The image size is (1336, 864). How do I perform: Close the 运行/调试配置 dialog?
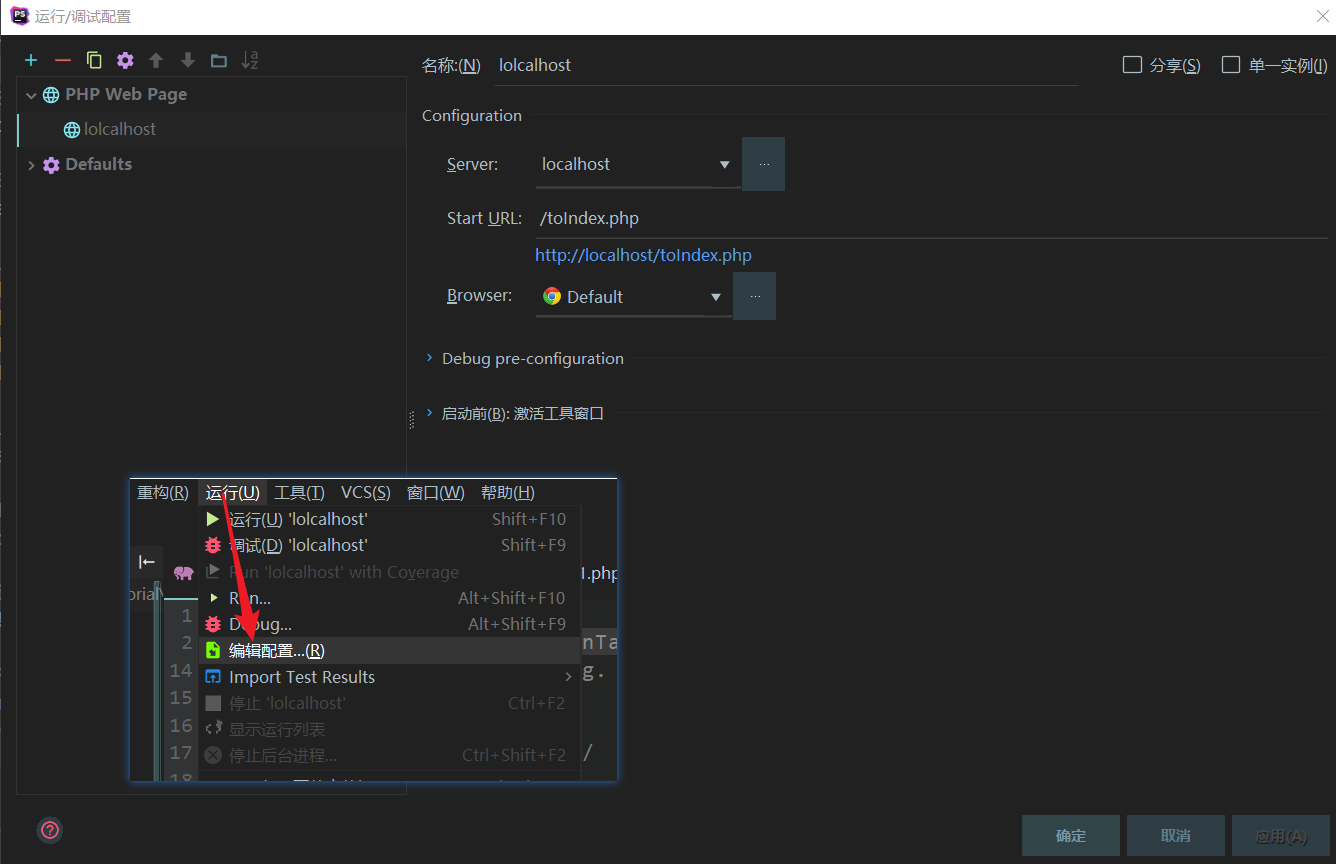[1321, 16]
